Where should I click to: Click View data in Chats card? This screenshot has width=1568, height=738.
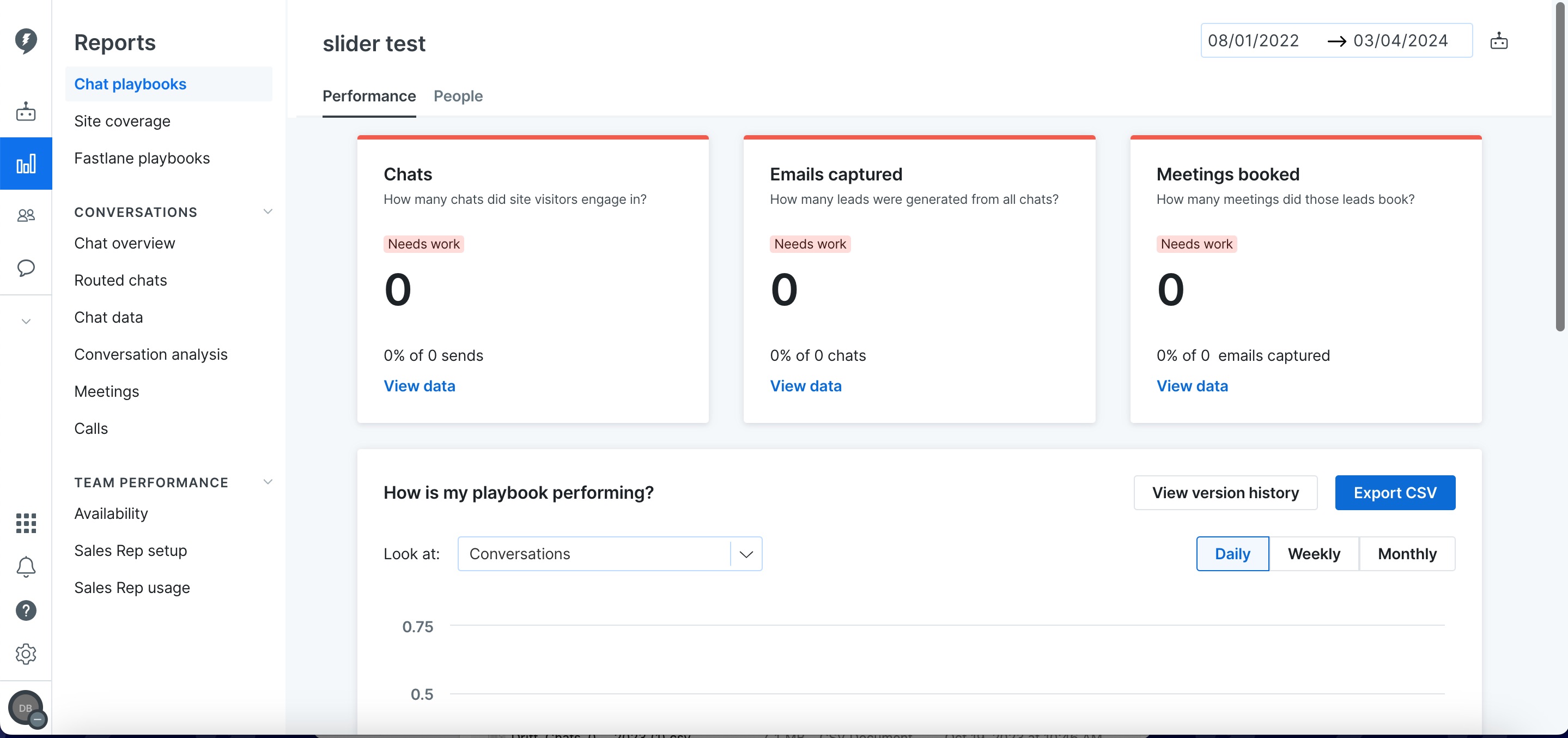[x=420, y=386]
